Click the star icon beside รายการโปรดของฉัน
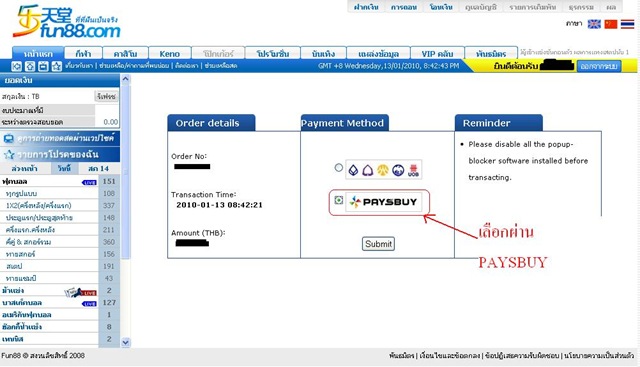The image size is (640, 367). point(9,154)
